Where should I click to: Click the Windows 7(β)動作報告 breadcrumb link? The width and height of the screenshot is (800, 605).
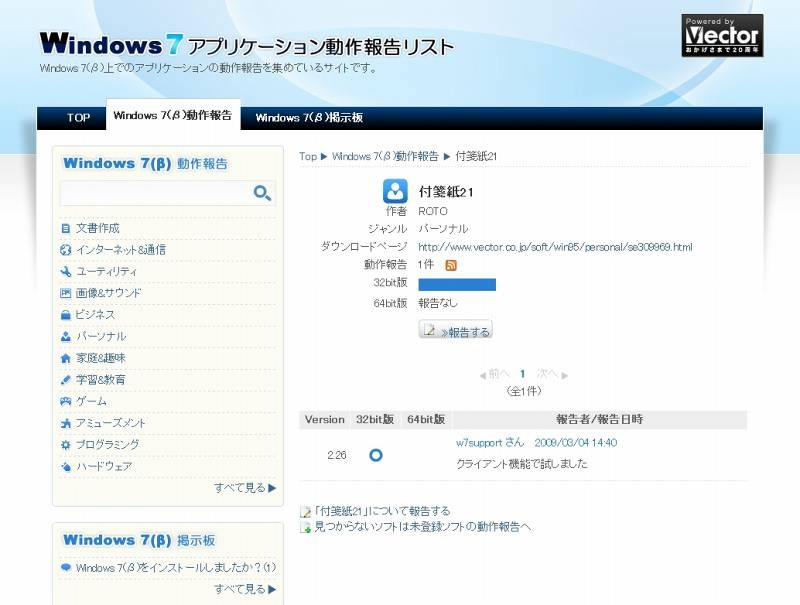pyautogui.click(x=385, y=157)
